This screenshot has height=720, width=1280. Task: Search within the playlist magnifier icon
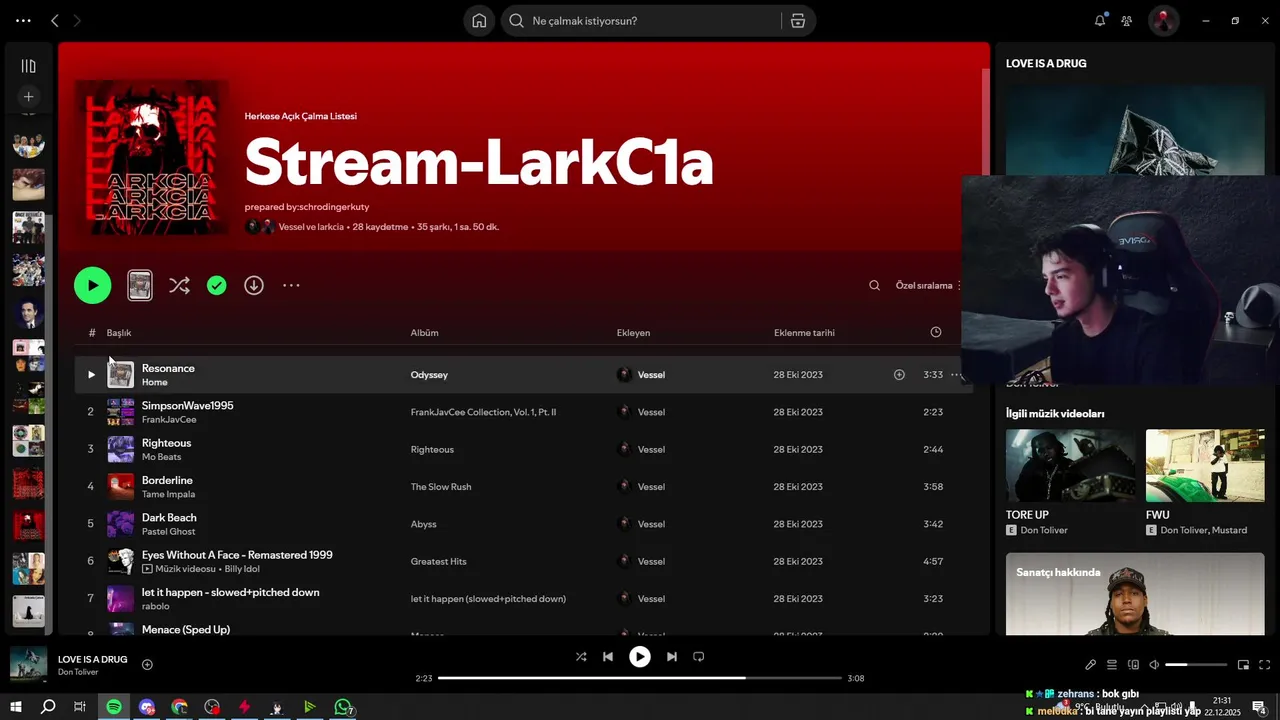coord(874,285)
